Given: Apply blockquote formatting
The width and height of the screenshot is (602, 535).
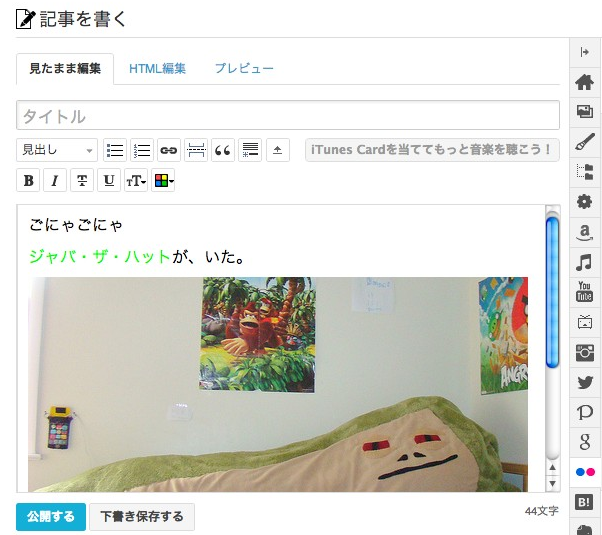Looking at the screenshot, I should tap(223, 150).
